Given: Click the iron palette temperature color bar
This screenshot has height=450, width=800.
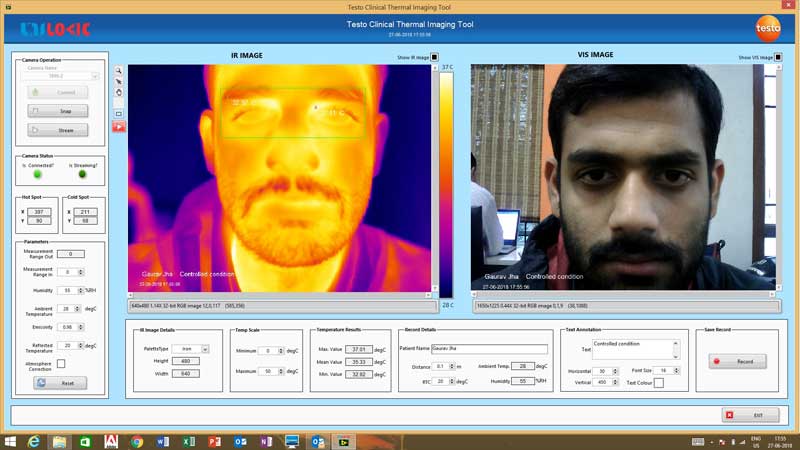Looking at the screenshot, I should [x=446, y=185].
